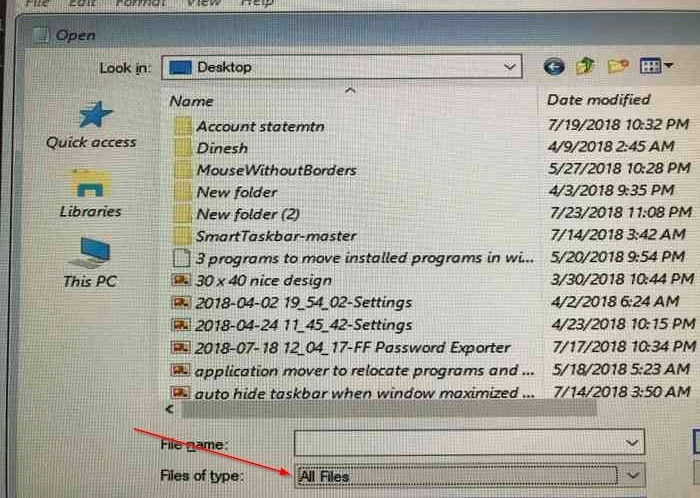The image size is (700, 498).
Task: Go up one folder level icon
Action: [x=585, y=66]
